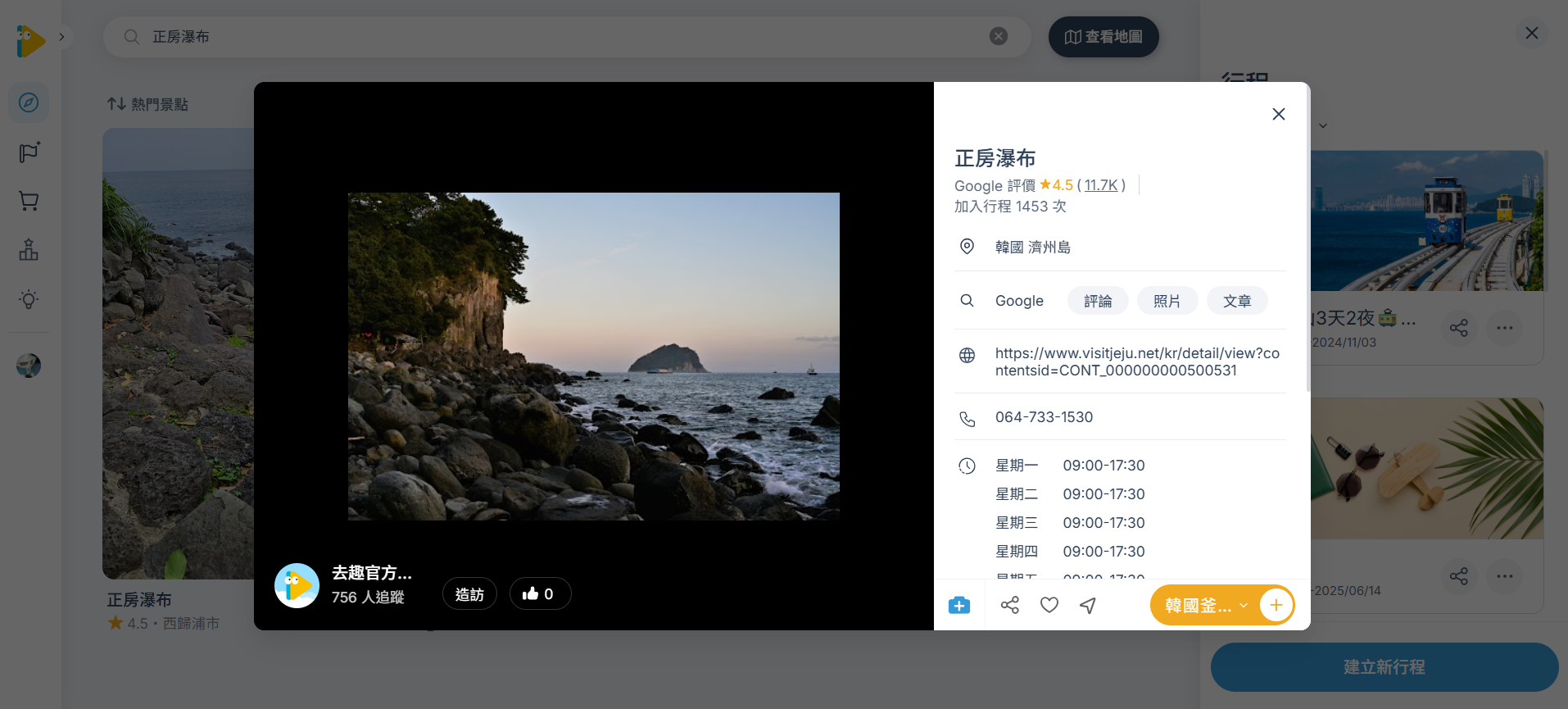The height and width of the screenshot is (709, 1568).
Task: Open the user profile avatar in sidebar
Action: coord(29,365)
